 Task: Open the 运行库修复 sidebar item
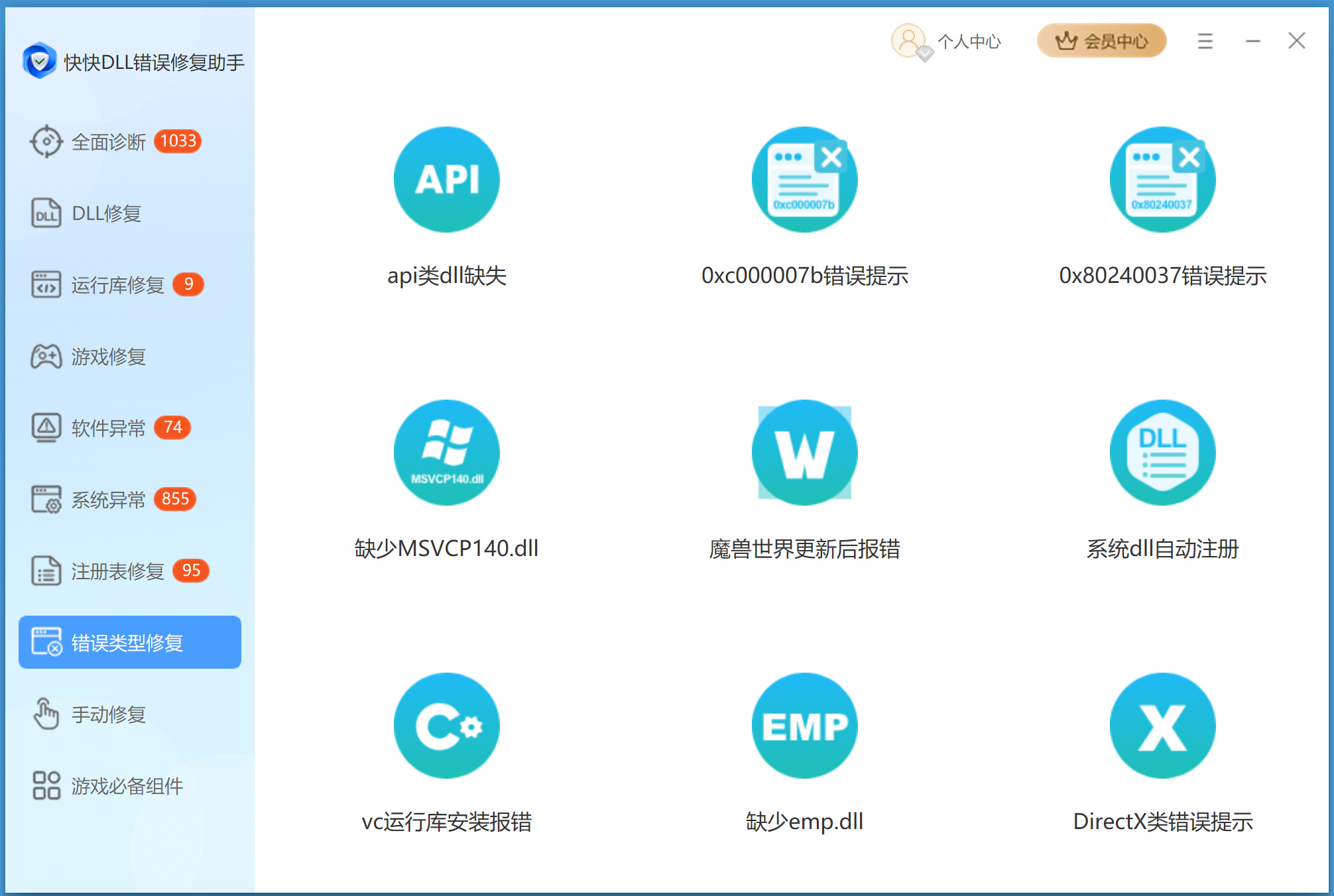(x=117, y=285)
